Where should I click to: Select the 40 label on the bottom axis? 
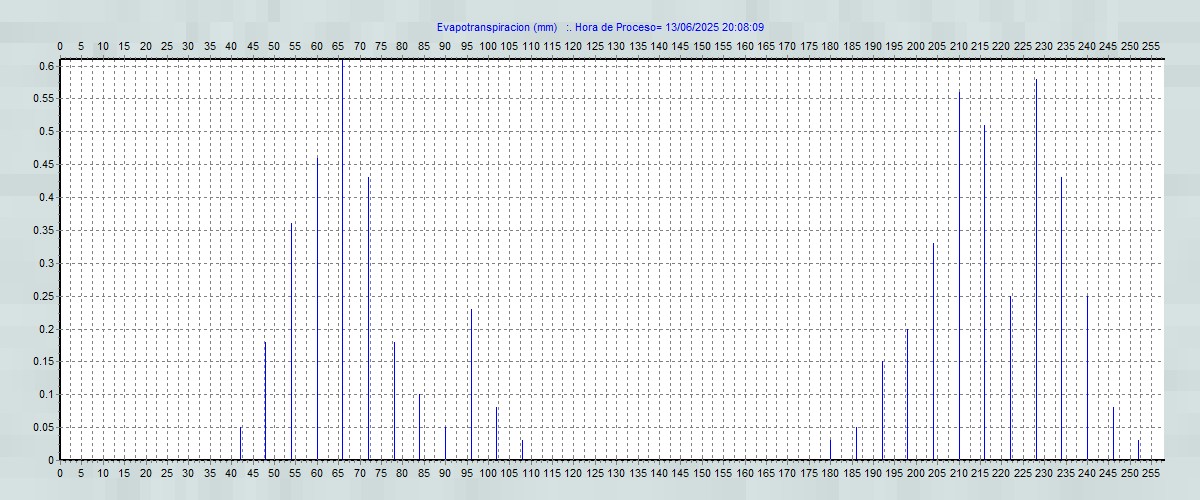231,473
